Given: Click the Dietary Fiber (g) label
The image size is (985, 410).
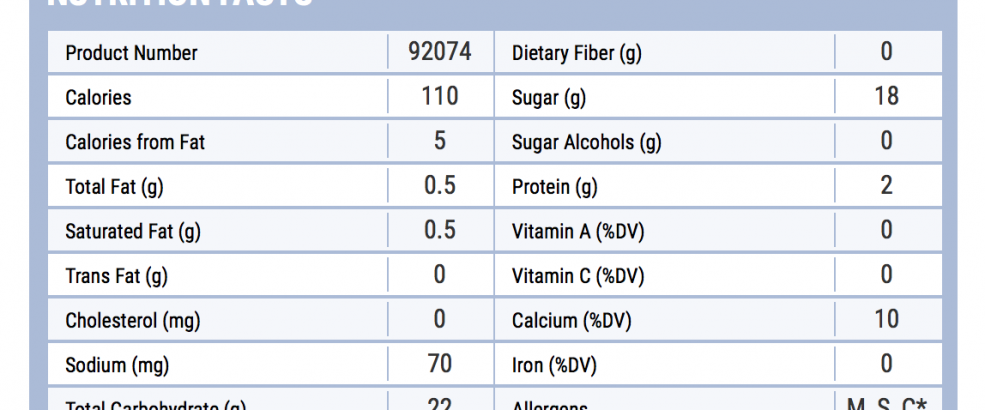Looking at the screenshot, I should (x=576, y=53).
